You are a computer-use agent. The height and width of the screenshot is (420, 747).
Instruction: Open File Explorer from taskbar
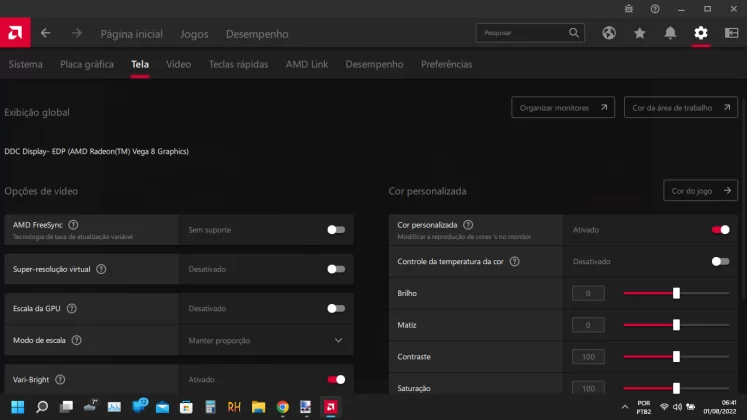click(258, 407)
